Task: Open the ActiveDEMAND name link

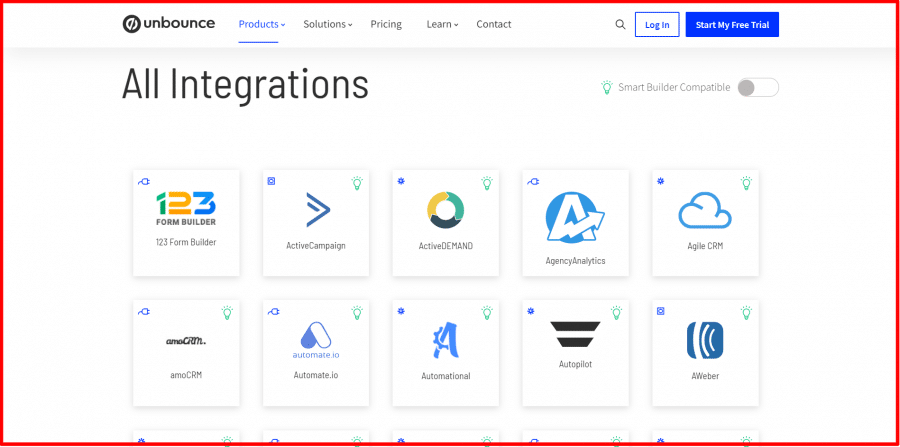Action: (445, 246)
